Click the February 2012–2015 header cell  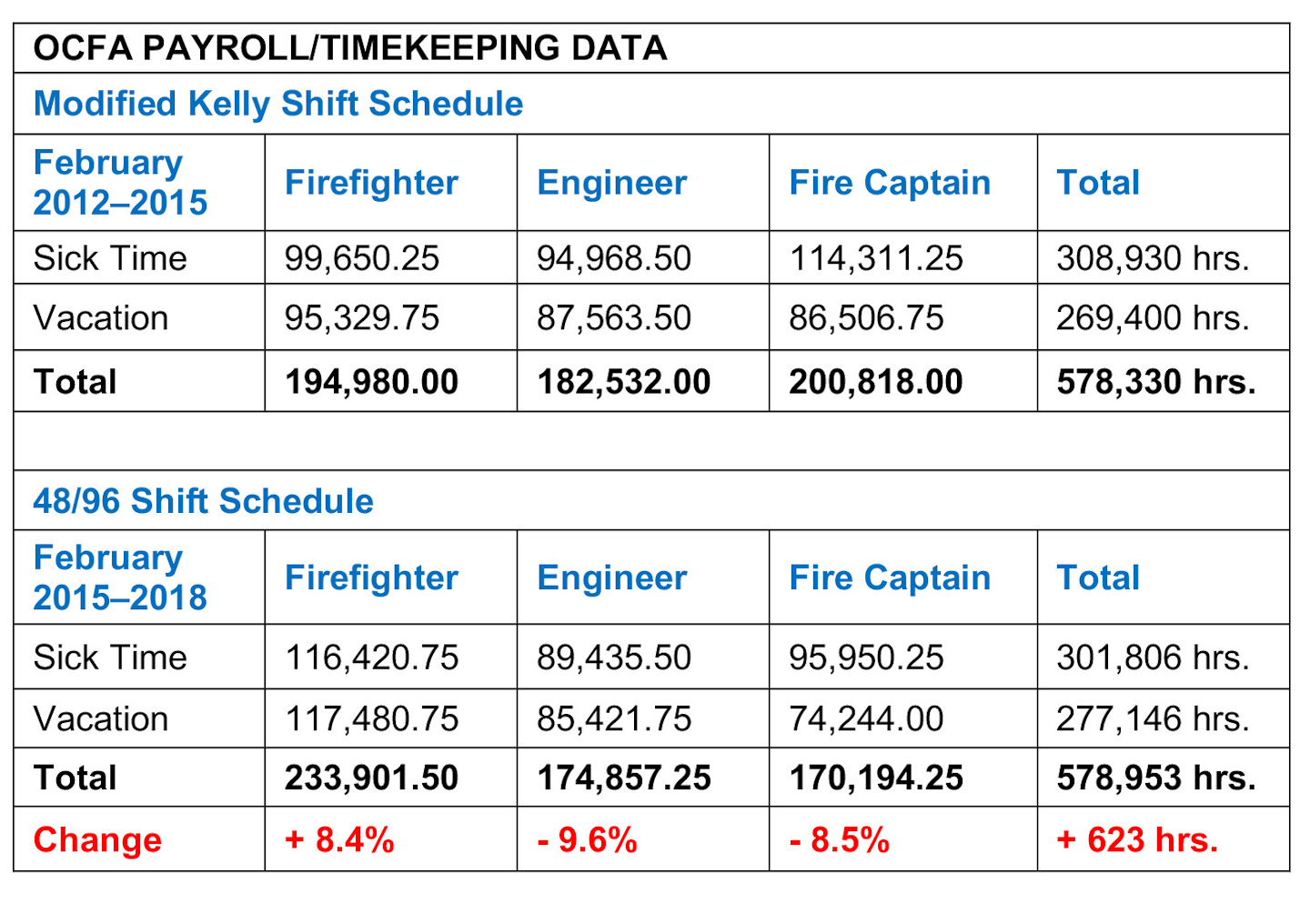(120, 182)
